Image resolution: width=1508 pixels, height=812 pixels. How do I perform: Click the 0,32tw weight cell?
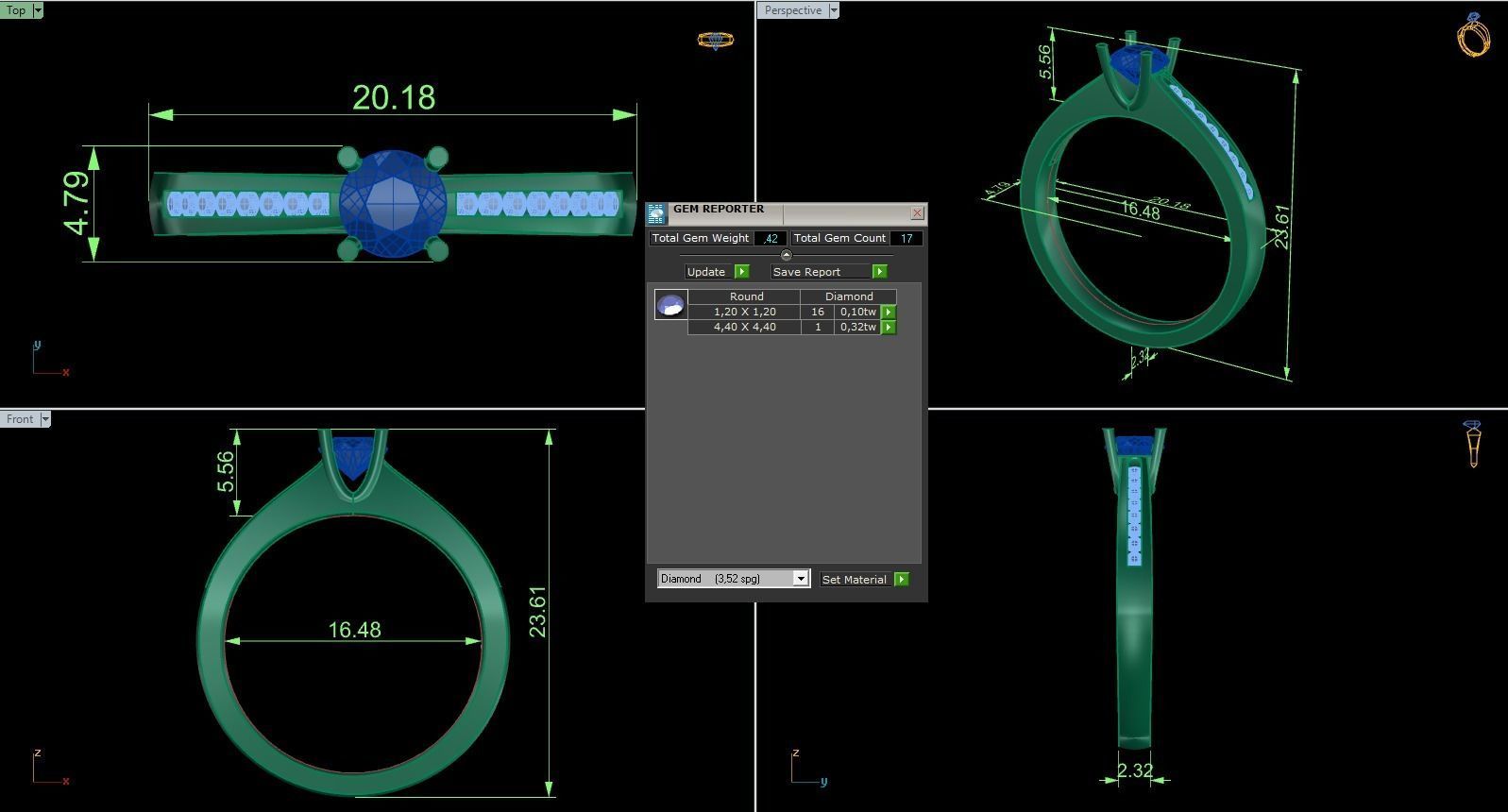click(x=858, y=327)
